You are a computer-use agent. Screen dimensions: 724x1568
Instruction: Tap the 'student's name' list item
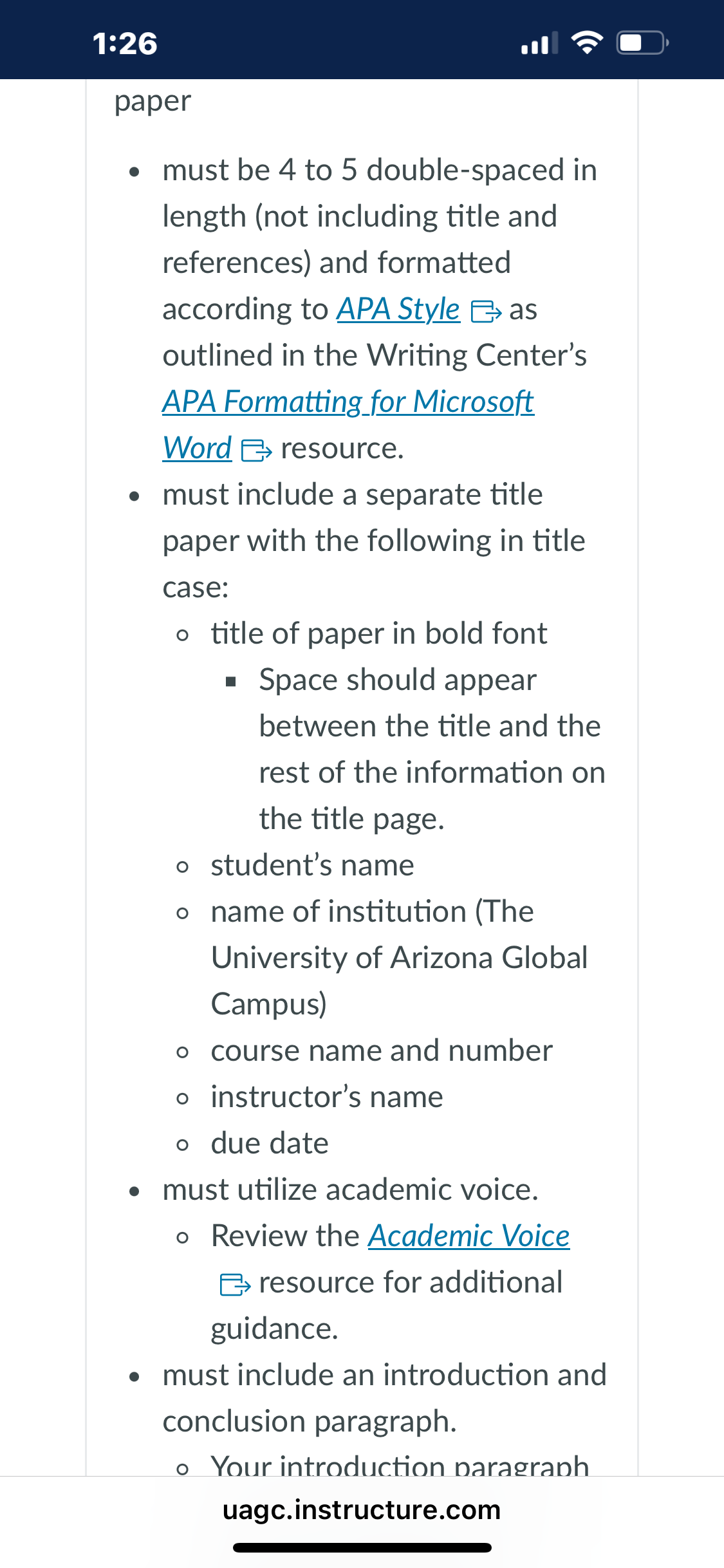(x=312, y=865)
